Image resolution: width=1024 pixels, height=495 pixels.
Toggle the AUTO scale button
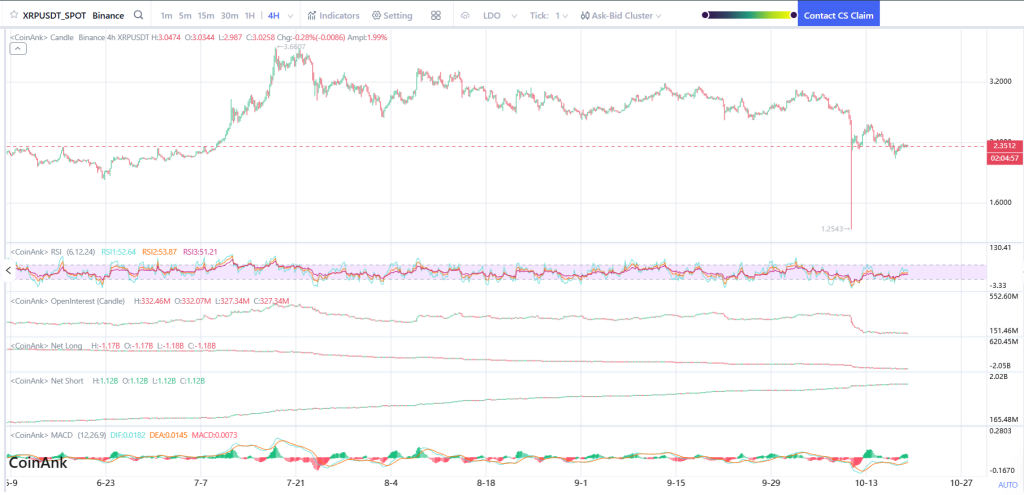click(1007, 485)
